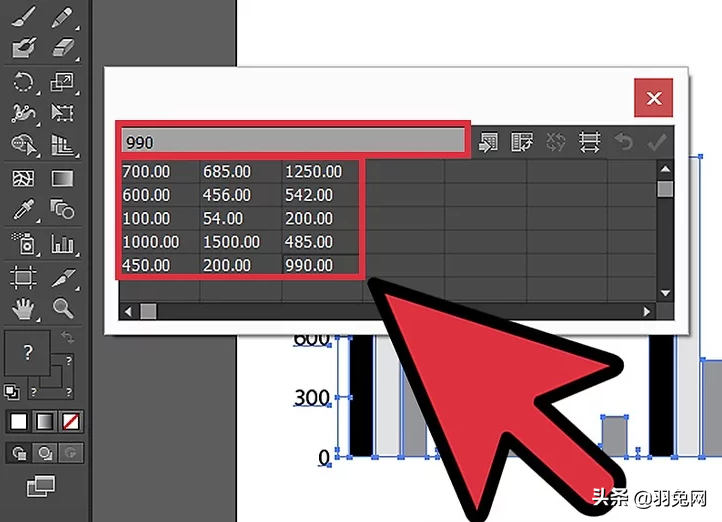Select the Blend tool
This screenshot has width=722, height=522.
pyautogui.click(x=62, y=209)
